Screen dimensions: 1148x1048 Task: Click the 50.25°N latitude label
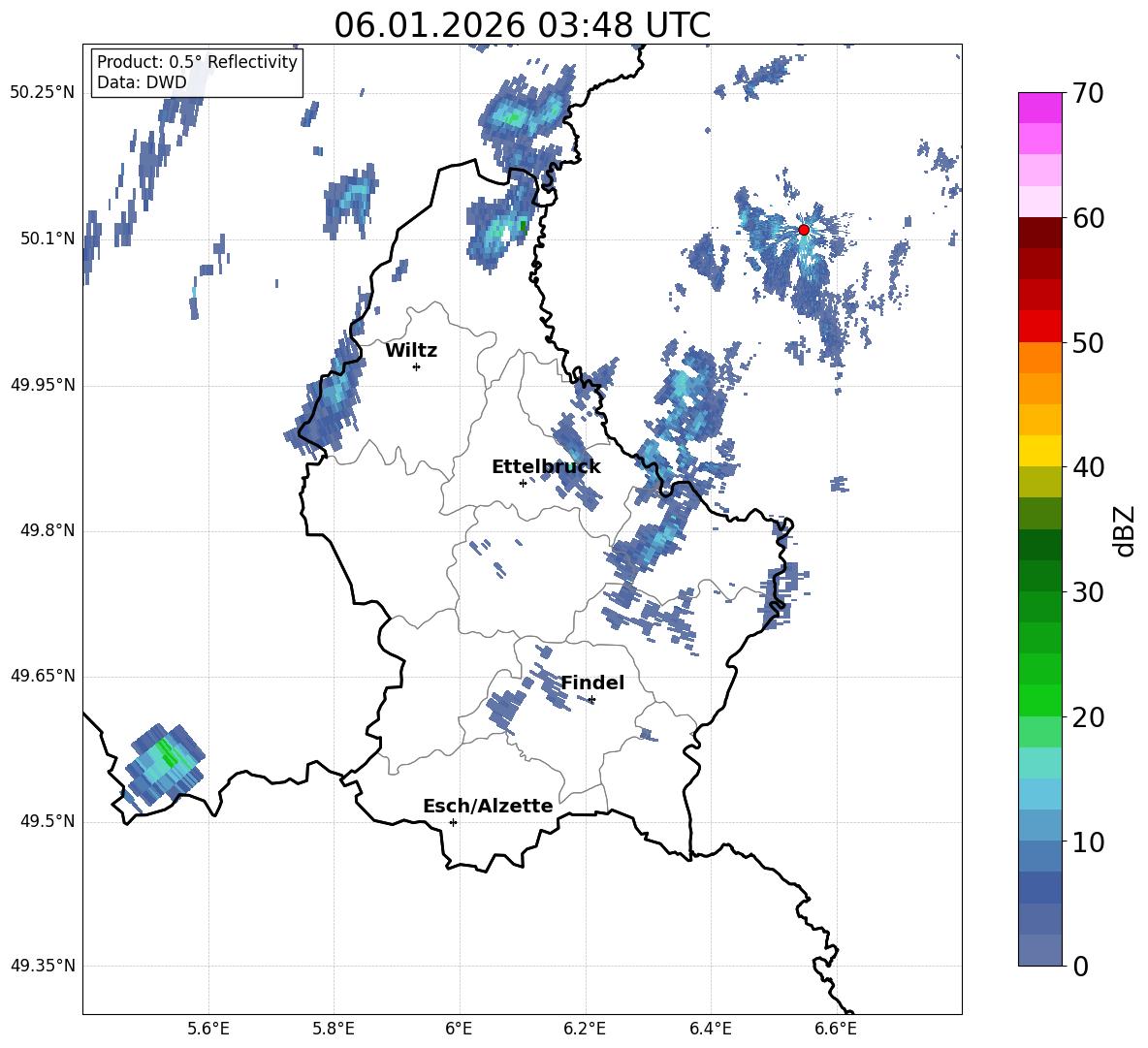(x=43, y=93)
